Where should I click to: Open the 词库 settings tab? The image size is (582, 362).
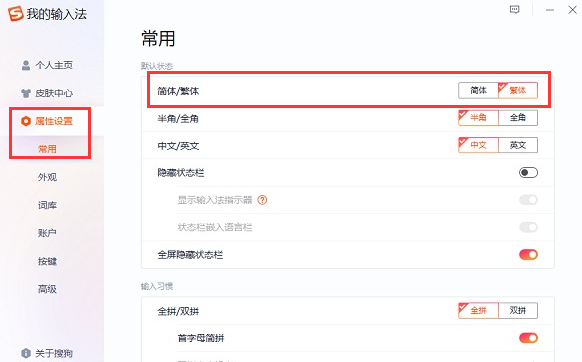(47, 205)
